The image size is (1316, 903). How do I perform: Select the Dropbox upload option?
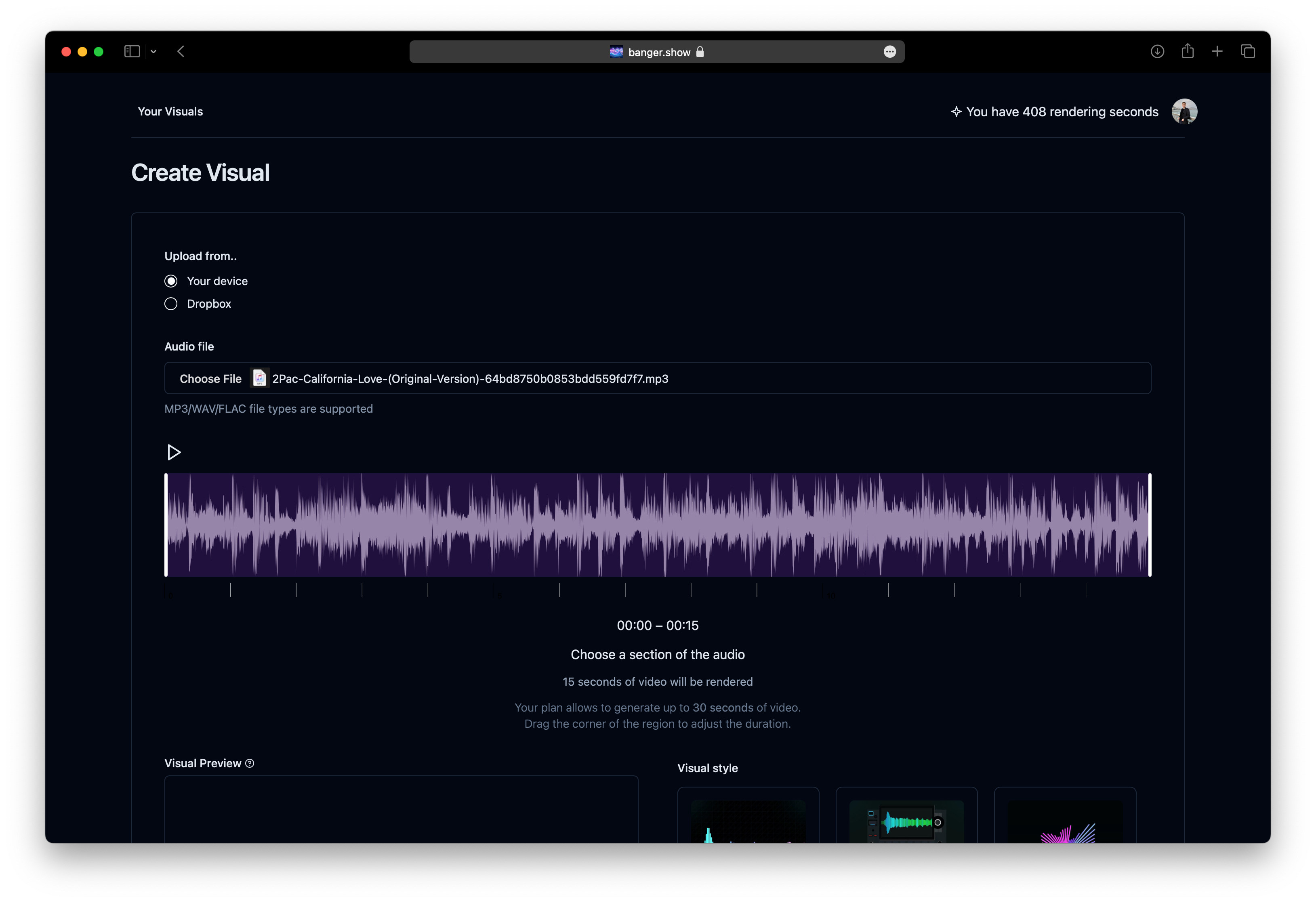click(x=170, y=303)
